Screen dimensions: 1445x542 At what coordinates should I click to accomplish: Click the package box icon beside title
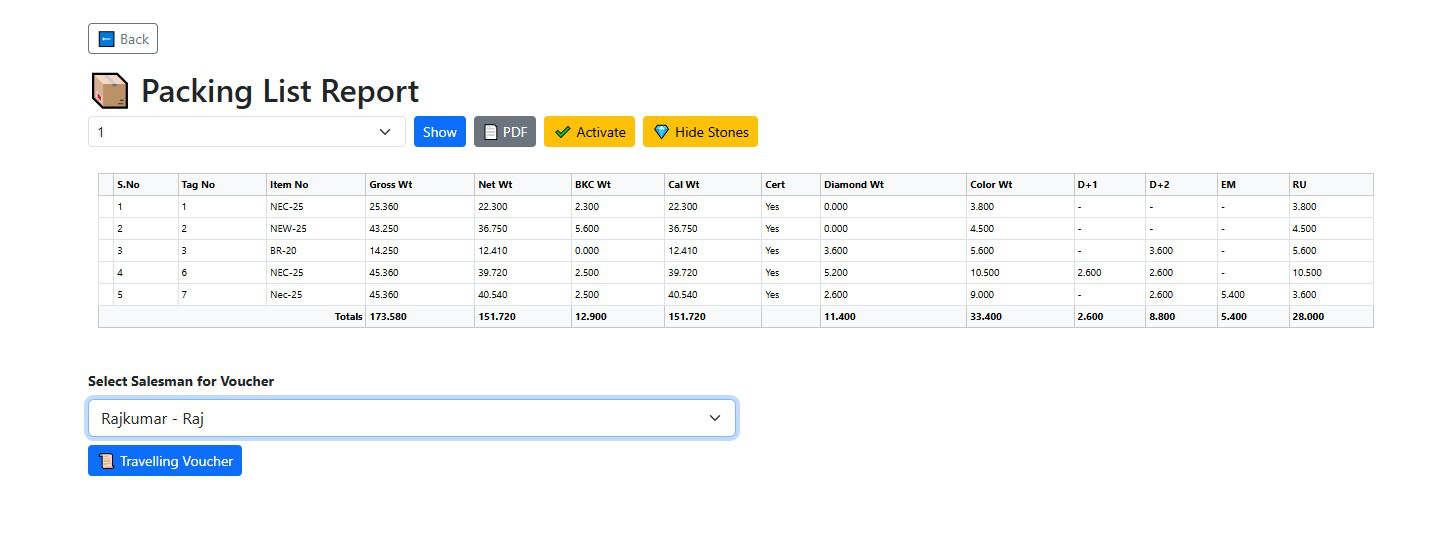109,91
